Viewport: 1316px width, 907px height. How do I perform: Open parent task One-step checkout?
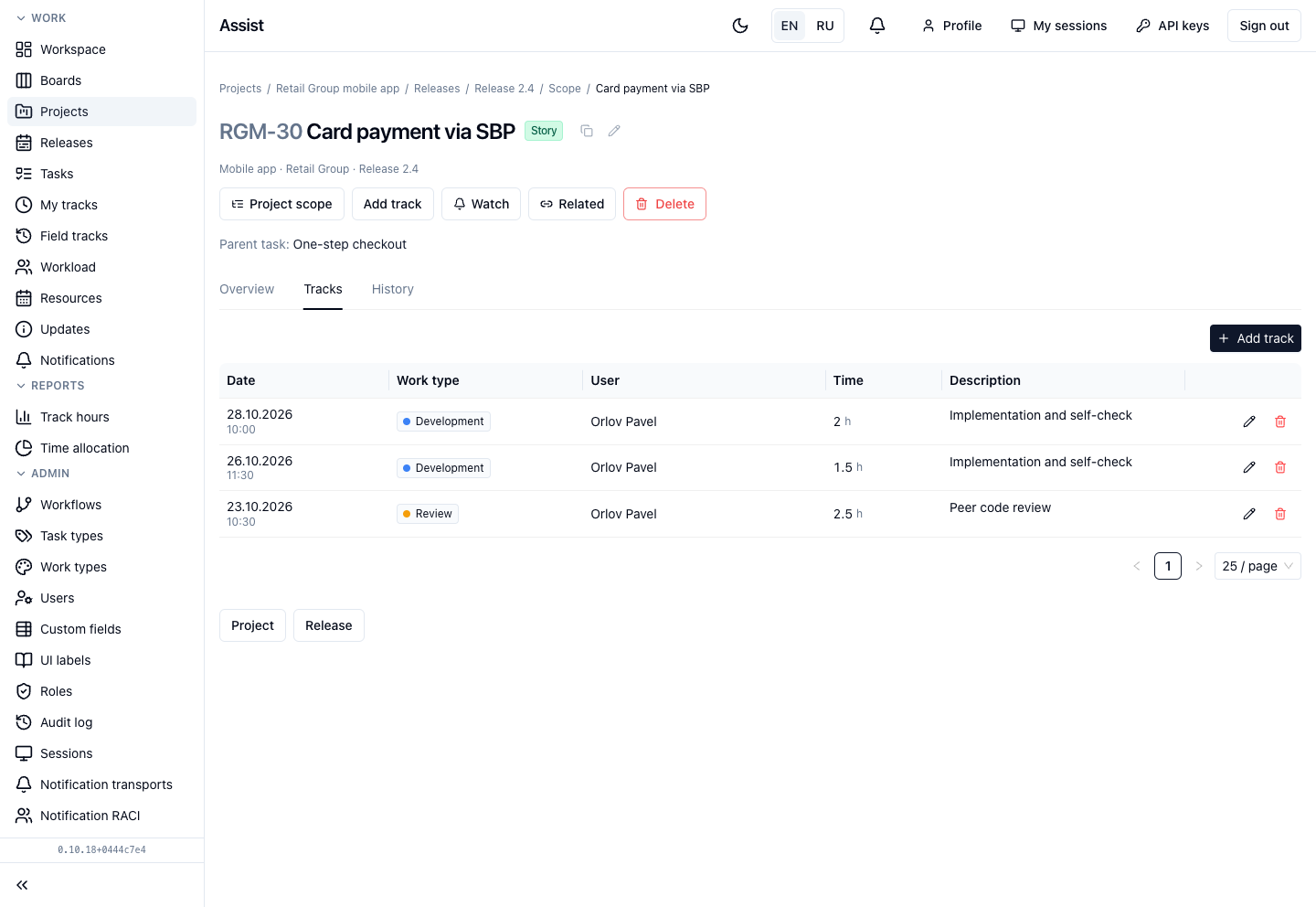tap(350, 244)
